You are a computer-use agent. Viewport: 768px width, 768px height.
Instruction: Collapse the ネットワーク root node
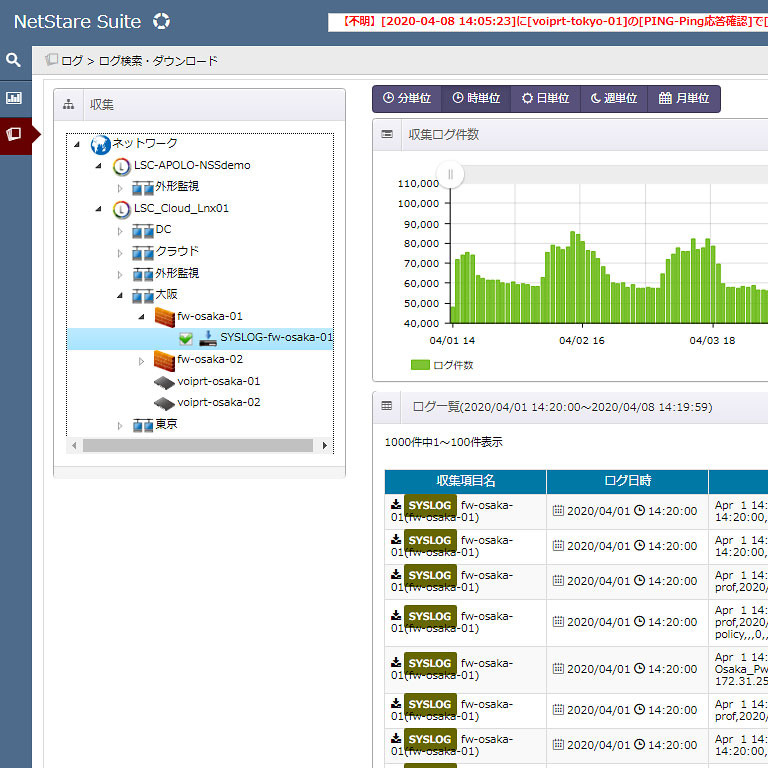[77, 144]
